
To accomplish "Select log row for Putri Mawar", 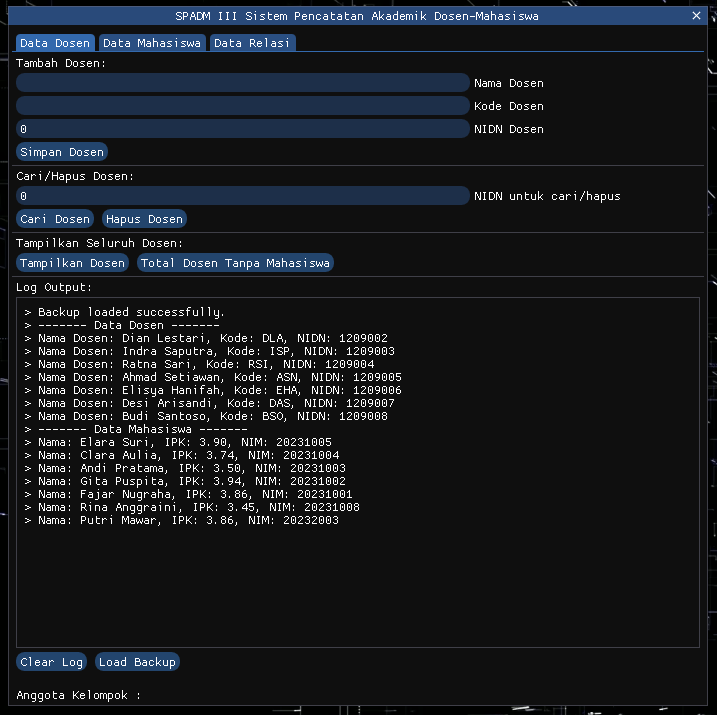I will (x=182, y=521).
